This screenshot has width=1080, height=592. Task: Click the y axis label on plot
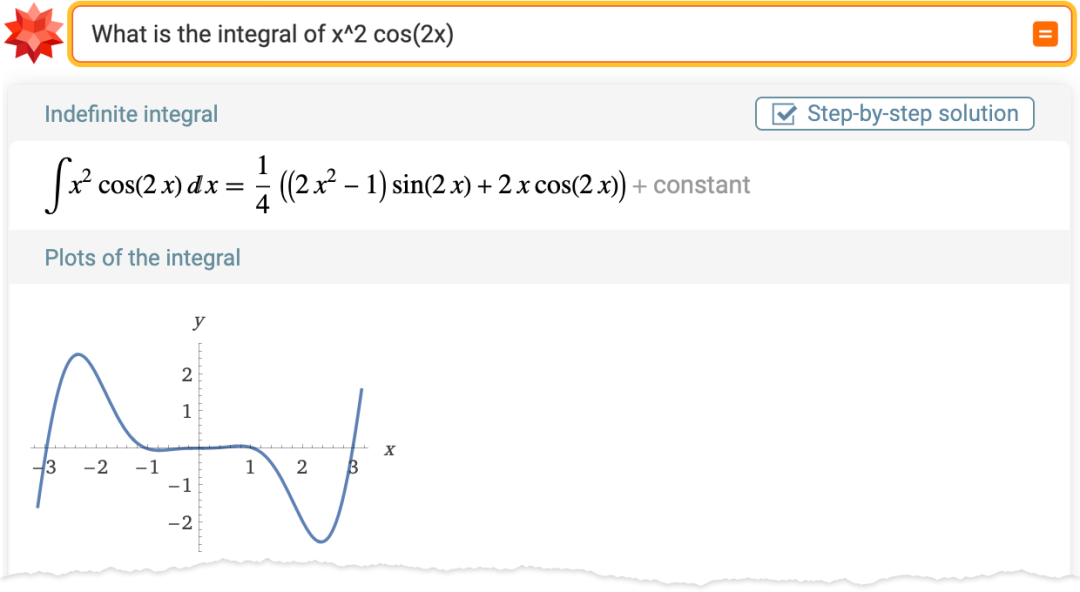pos(199,322)
